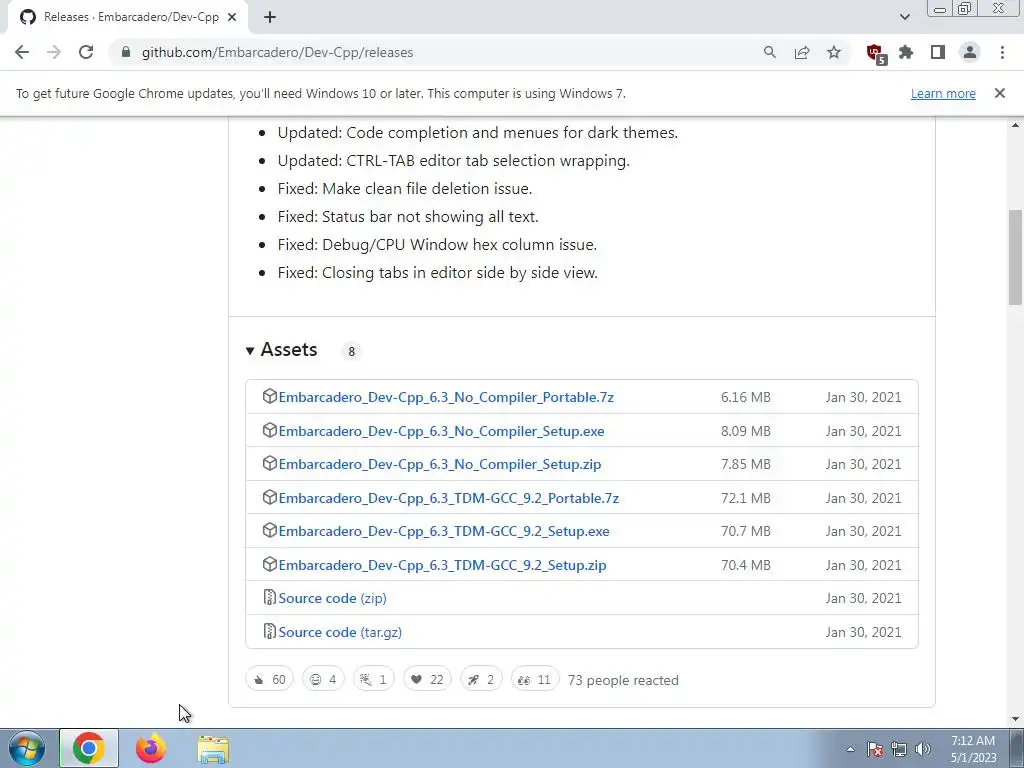This screenshot has width=1024, height=768.
Task: Click the lock icon in address bar
Action: click(x=126, y=52)
